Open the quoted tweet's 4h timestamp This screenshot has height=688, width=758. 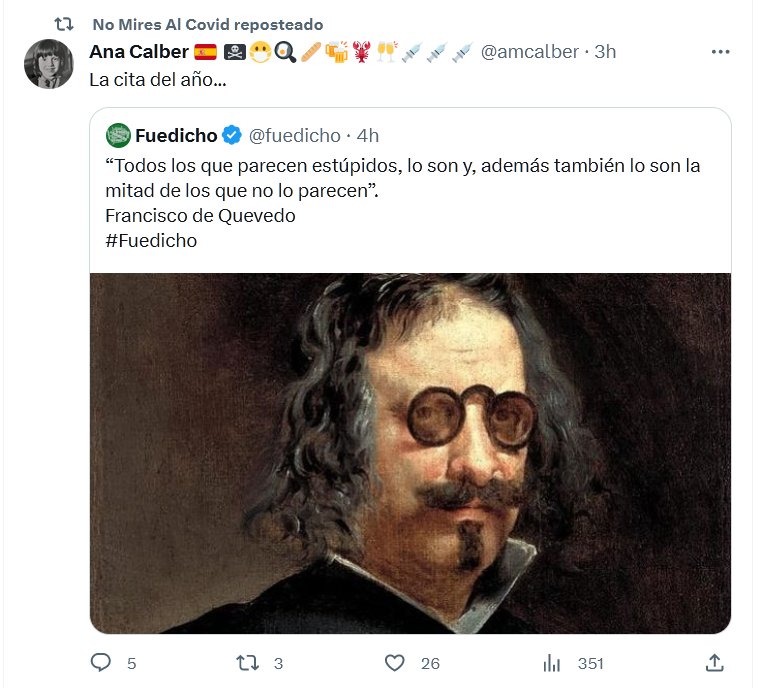(x=367, y=135)
